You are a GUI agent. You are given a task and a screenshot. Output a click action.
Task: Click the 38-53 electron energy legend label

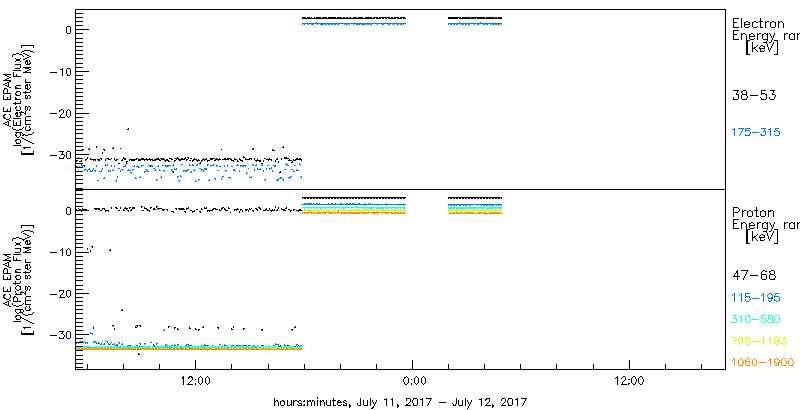754,95
